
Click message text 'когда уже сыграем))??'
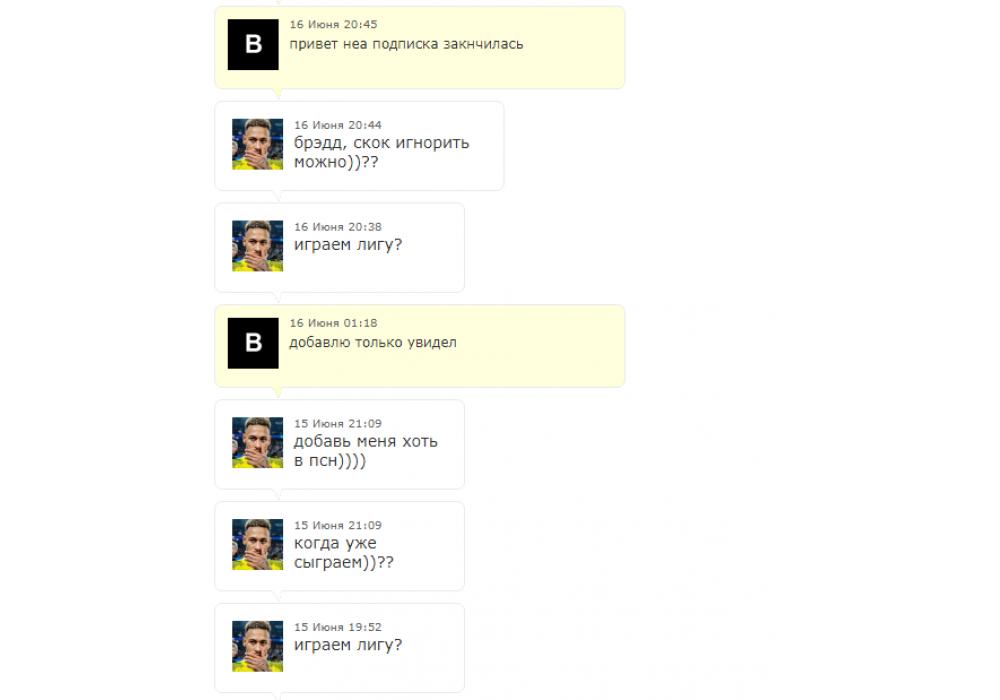point(344,553)
